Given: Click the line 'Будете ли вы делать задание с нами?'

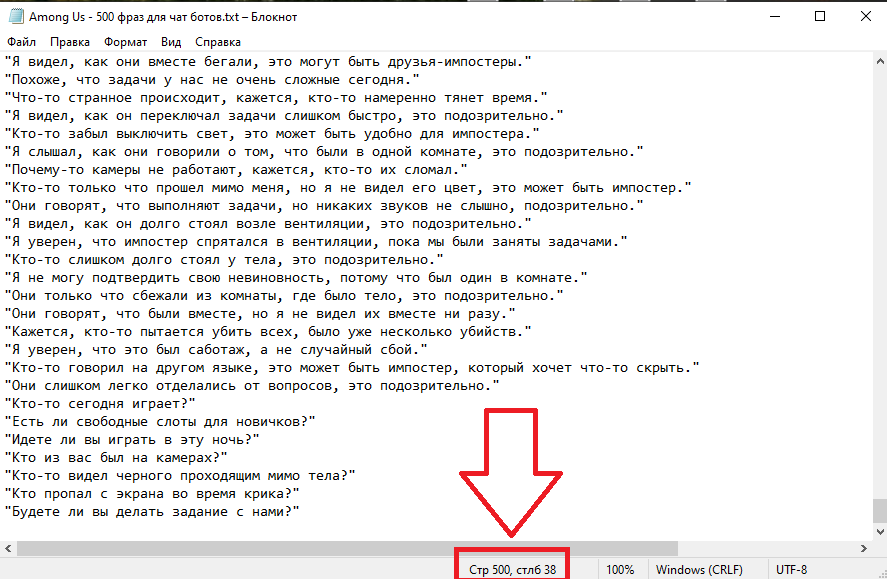Looking at the screenshot, I should click(x=152, y=512).
